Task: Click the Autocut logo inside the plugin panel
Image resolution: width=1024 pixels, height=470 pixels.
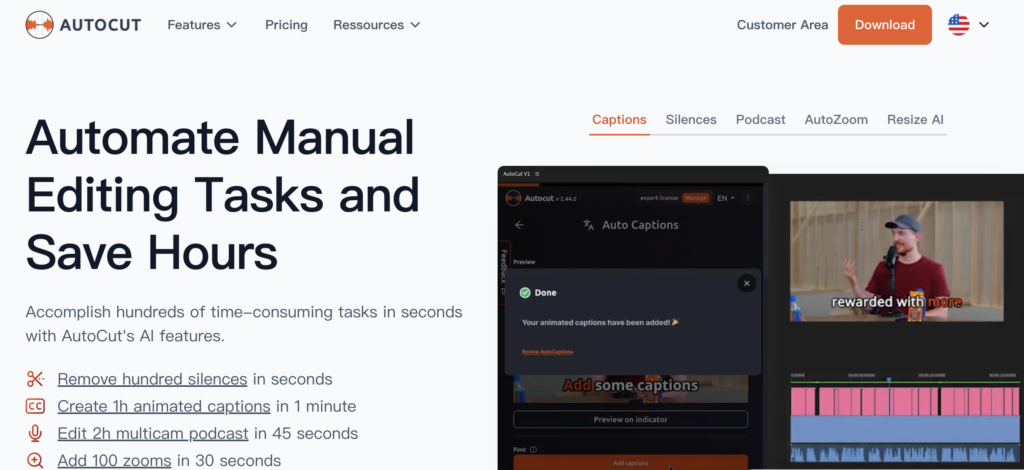Action: point(513,198)
